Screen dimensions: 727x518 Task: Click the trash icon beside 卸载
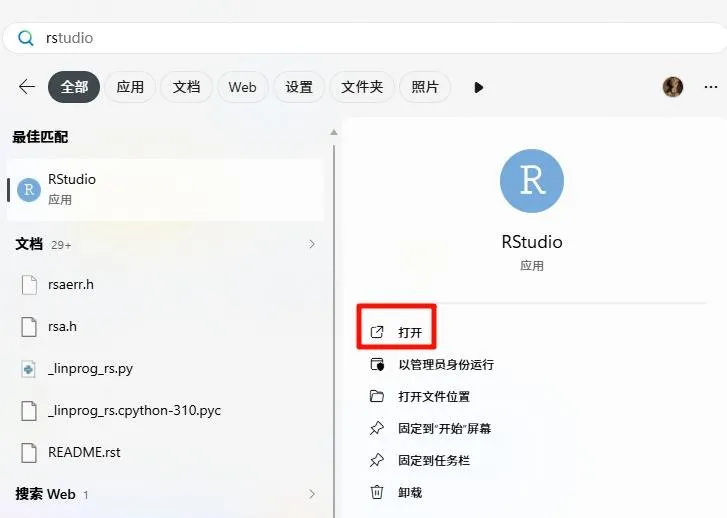pos(377,492)
